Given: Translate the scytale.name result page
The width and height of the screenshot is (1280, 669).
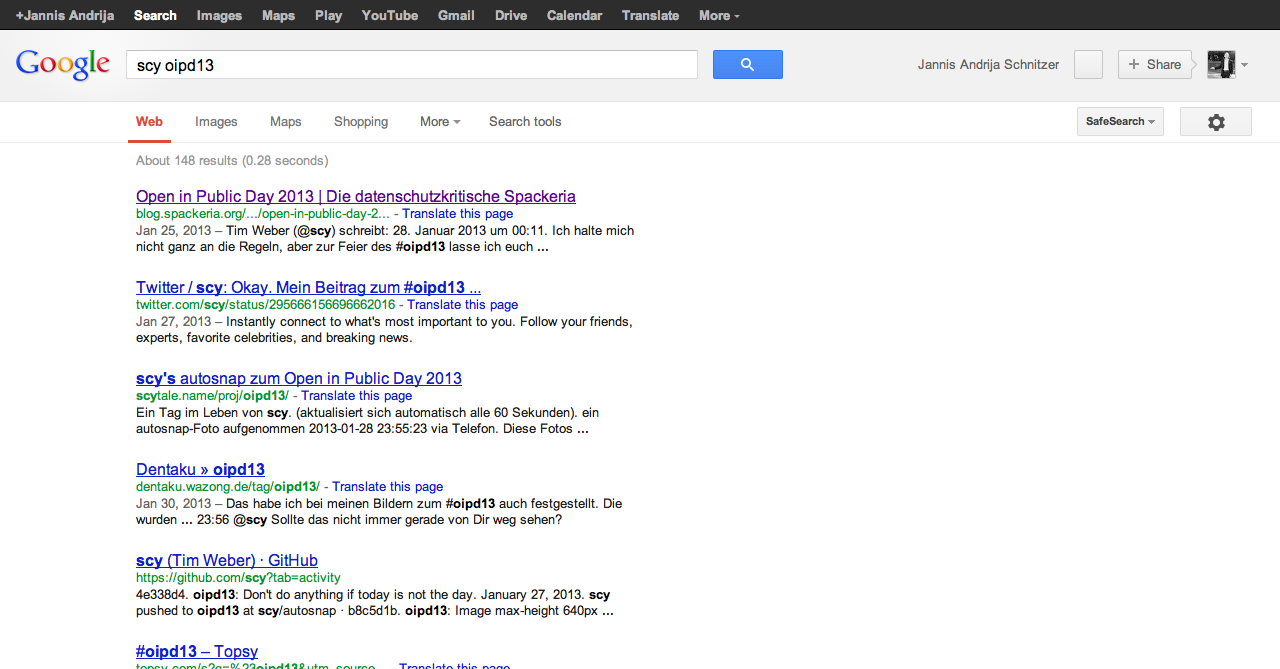Looking at the screenshot, I should click(357, 395).
